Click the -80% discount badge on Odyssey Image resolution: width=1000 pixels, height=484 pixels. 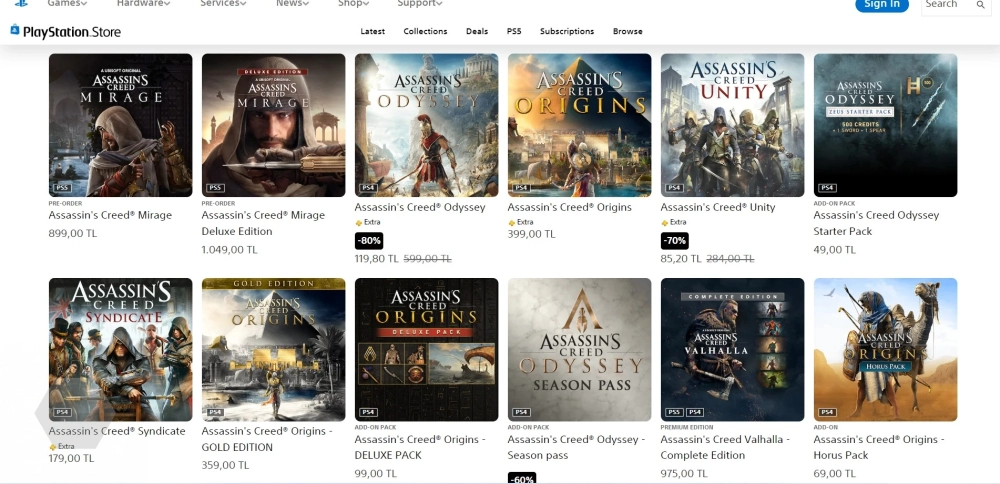(x=369, y=241)
